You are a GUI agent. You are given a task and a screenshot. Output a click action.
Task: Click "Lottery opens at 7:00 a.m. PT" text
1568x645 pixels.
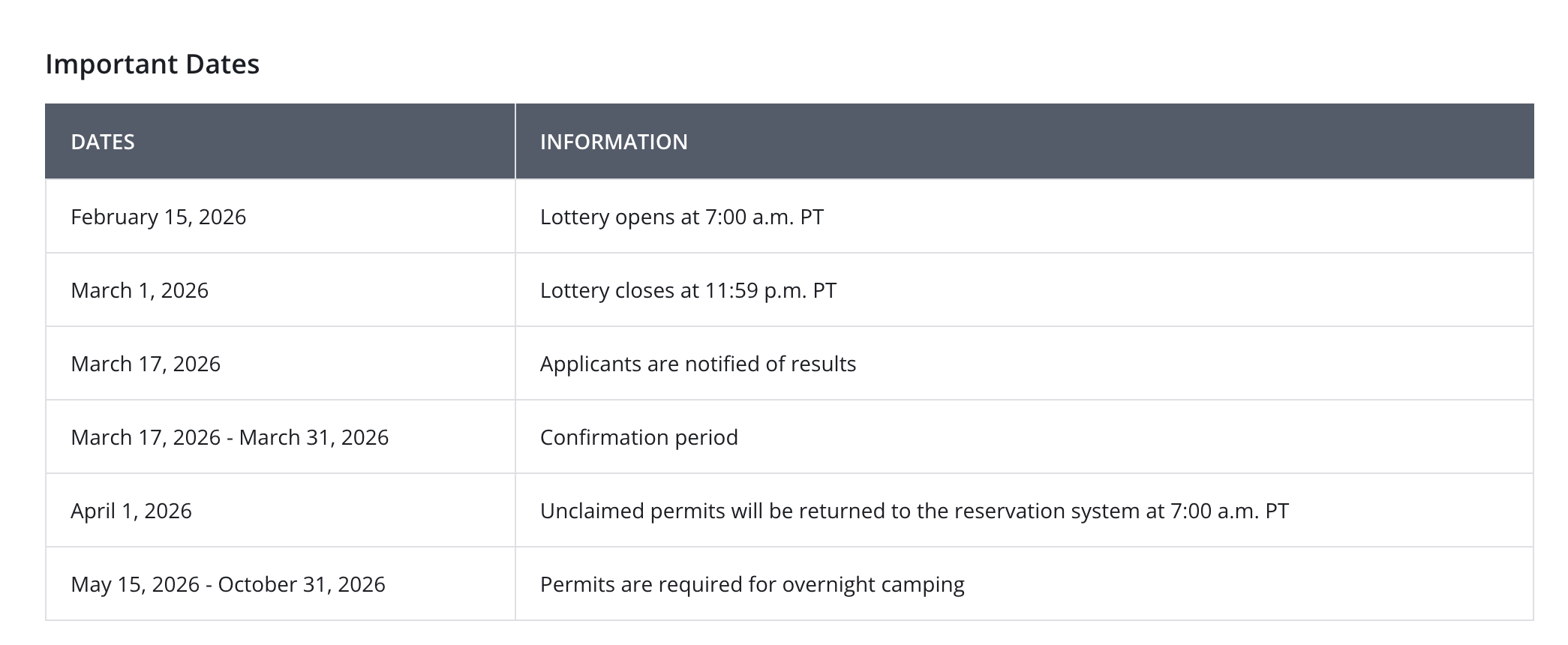coord(681,217)
